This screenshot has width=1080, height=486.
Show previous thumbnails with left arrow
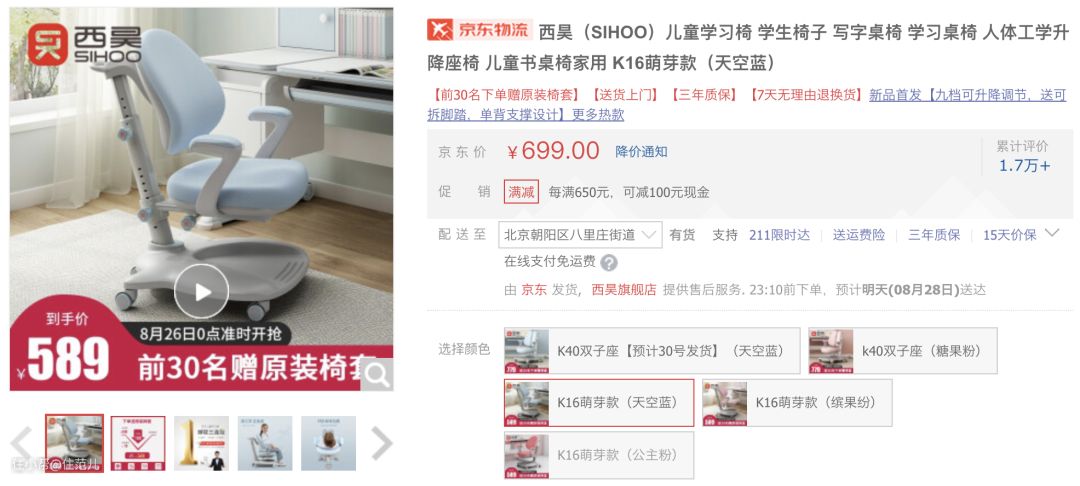click(21, 443)
